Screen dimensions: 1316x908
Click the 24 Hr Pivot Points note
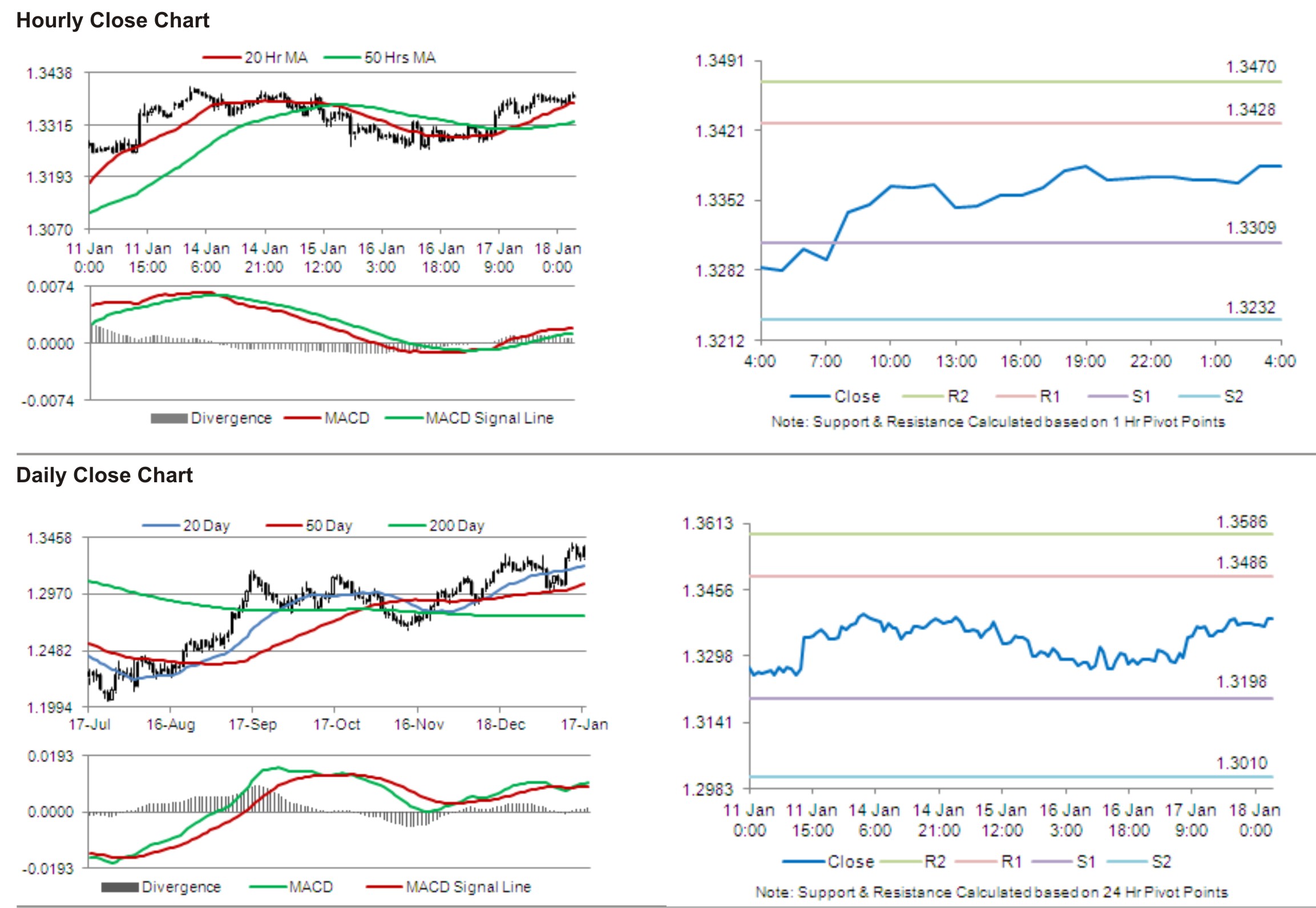click(x=991, y=892)
